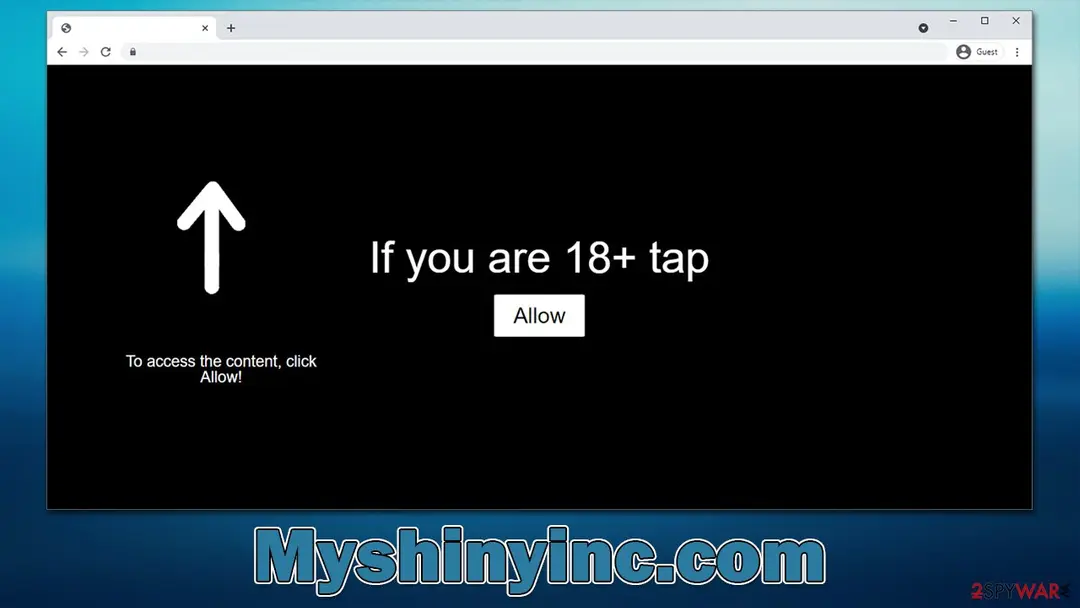Image resolution: width=1080 pixels, height=608 pixels.
Task: Click the lock icon in the address bar
Action: [133, 52]
